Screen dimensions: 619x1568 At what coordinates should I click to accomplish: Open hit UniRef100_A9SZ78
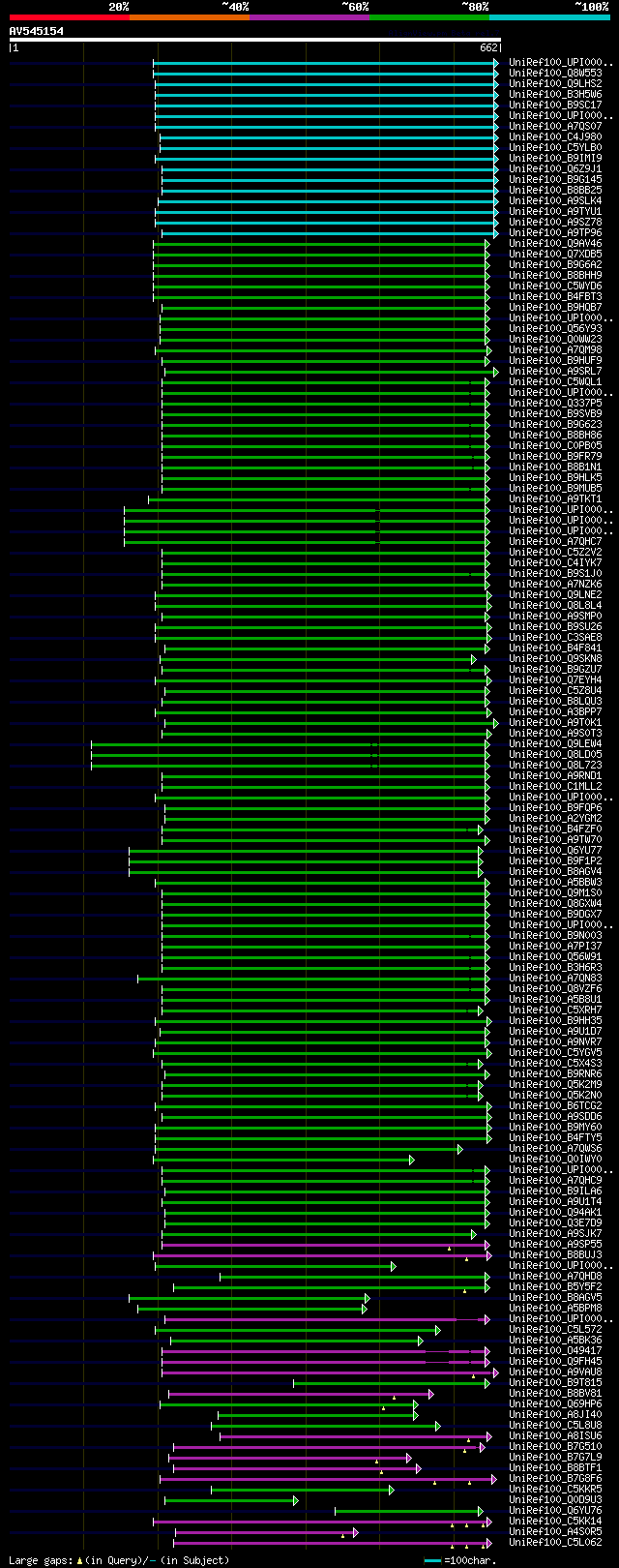[x=555, y=222]
